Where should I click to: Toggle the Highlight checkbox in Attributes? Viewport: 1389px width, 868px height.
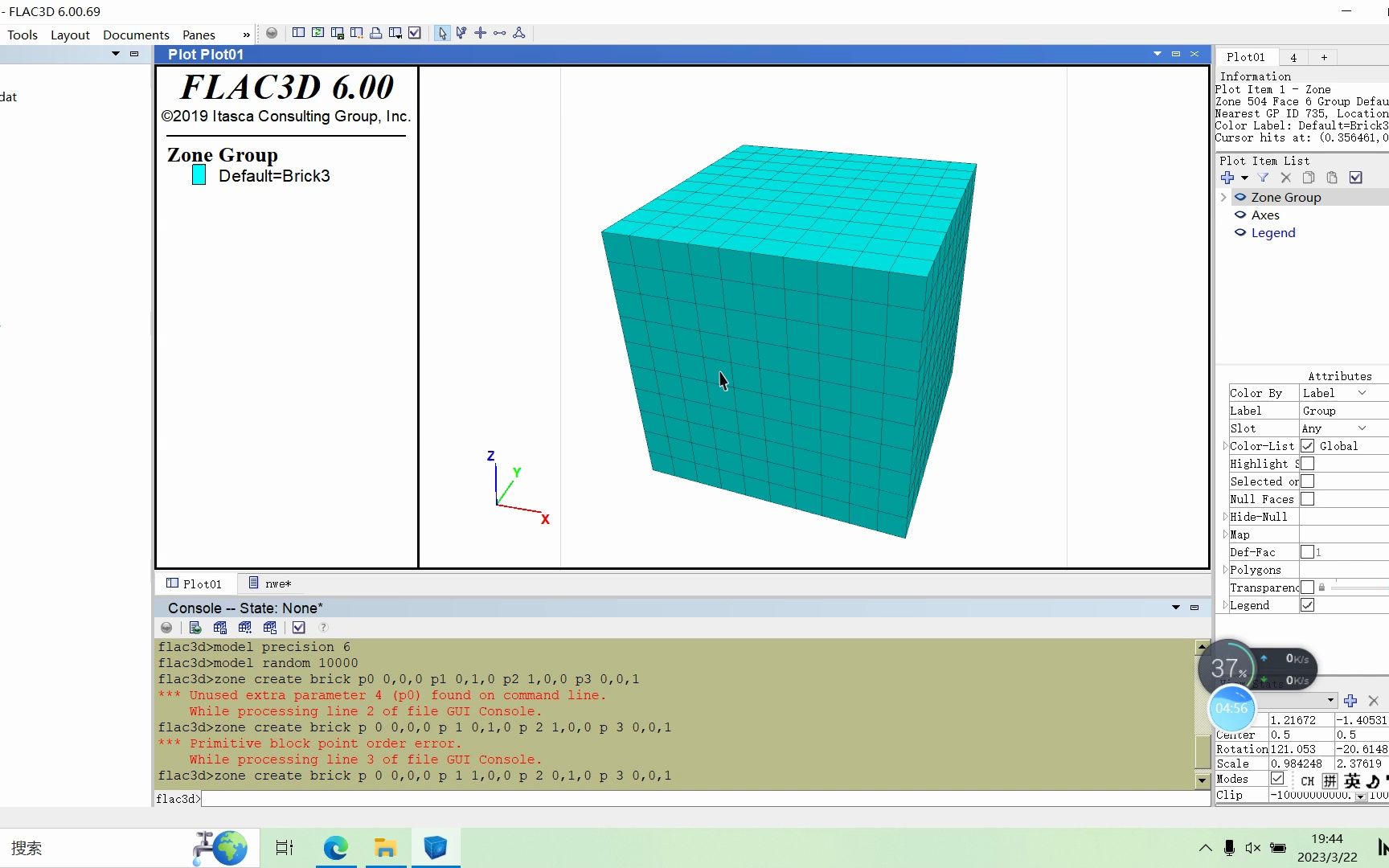[1308, 464]
